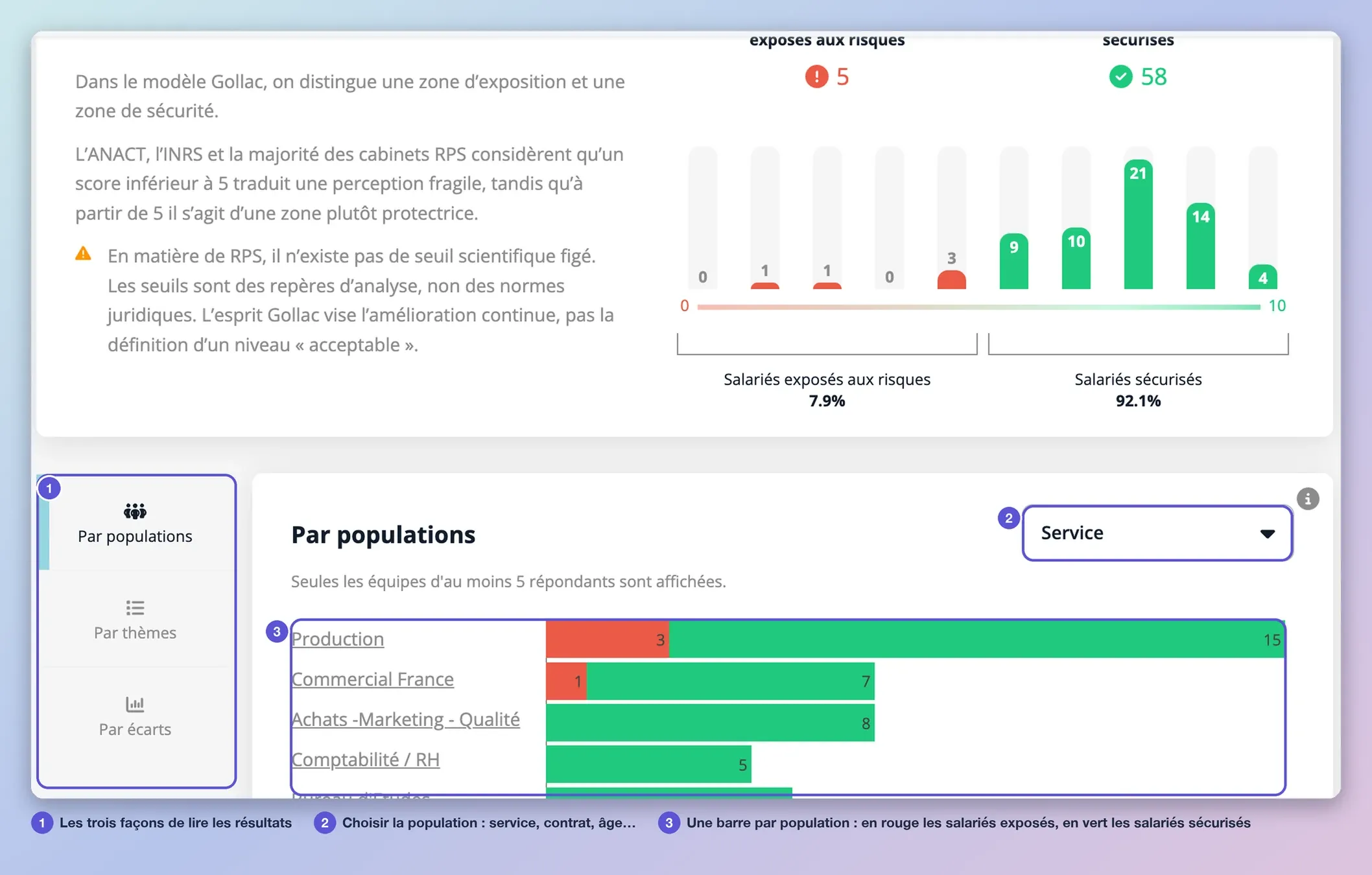Open the Achats -Marketing - Qualité link

coord(406,719)
